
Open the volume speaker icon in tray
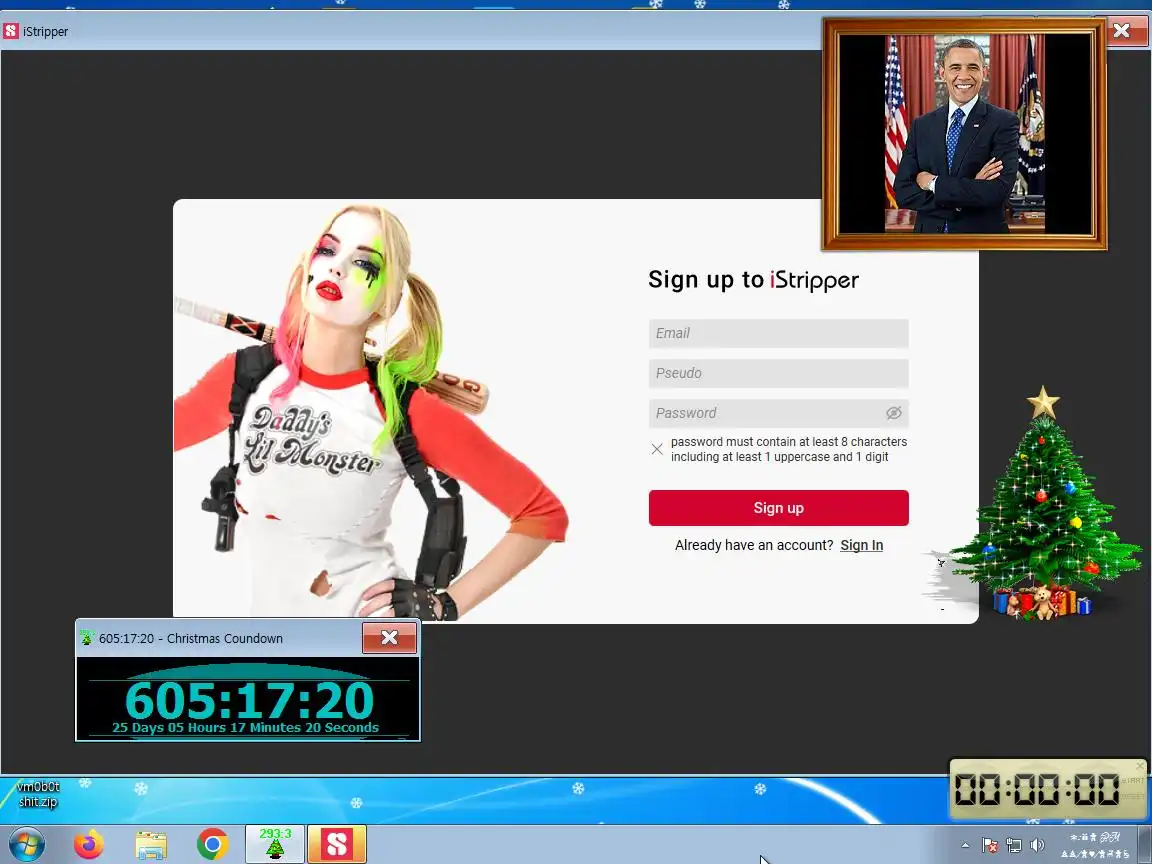point(1037,845)
